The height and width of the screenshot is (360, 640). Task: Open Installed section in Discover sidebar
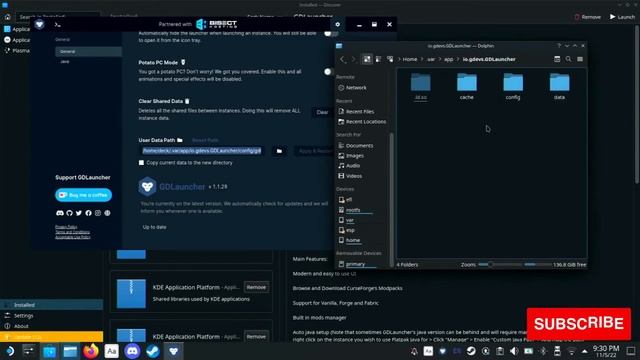51,305
